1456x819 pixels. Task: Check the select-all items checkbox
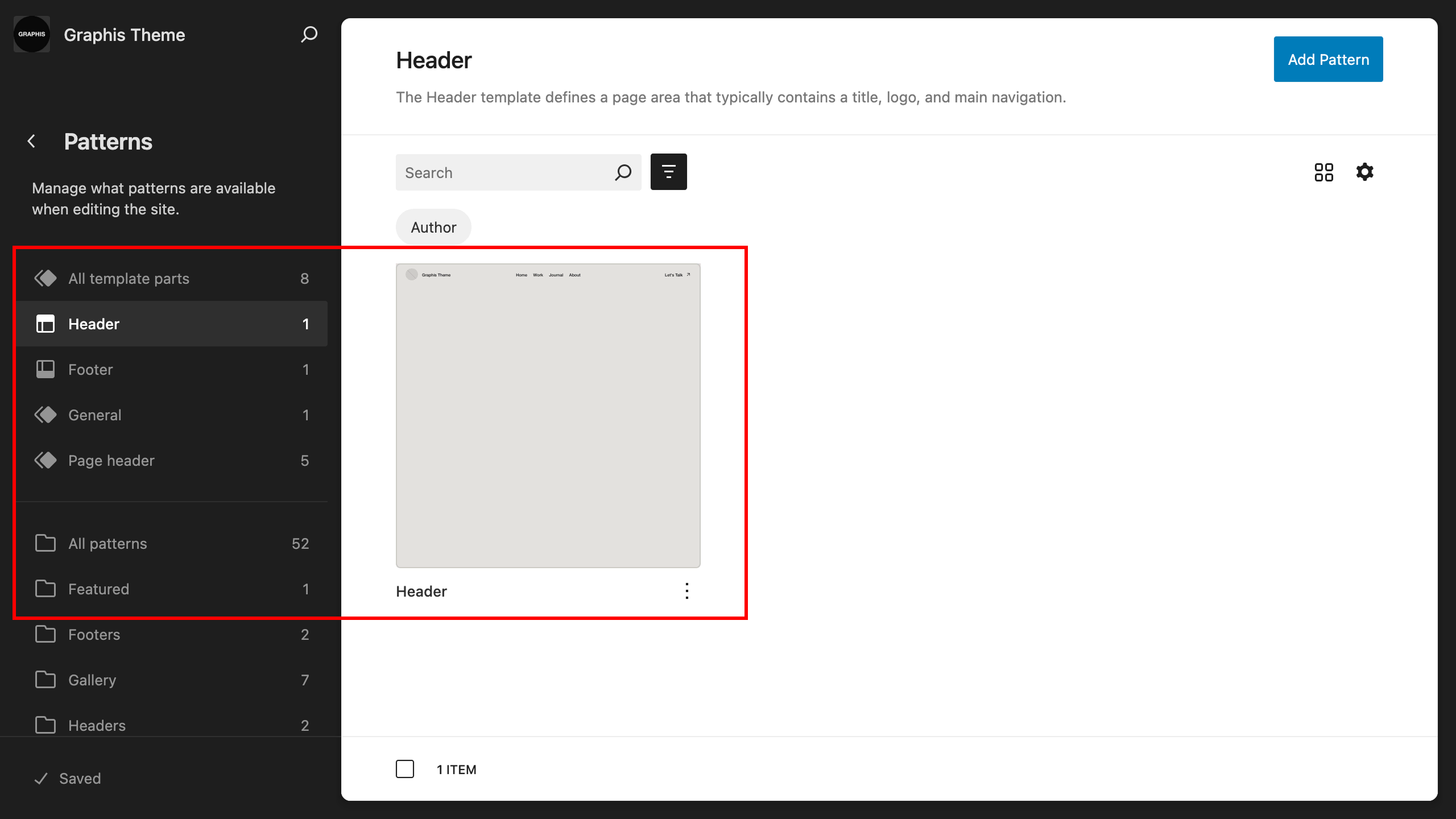click(405, 769)
